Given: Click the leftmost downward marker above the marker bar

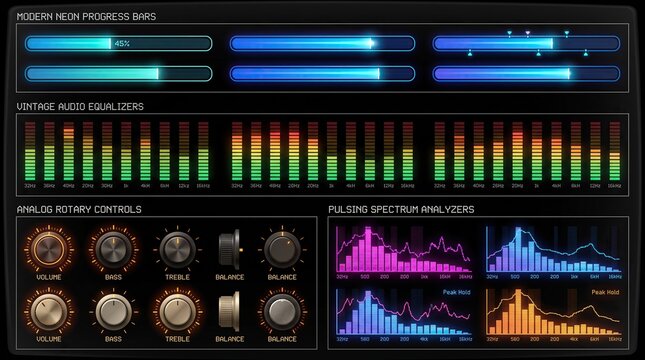Looking at the screenshot, I should click(509, 33).
